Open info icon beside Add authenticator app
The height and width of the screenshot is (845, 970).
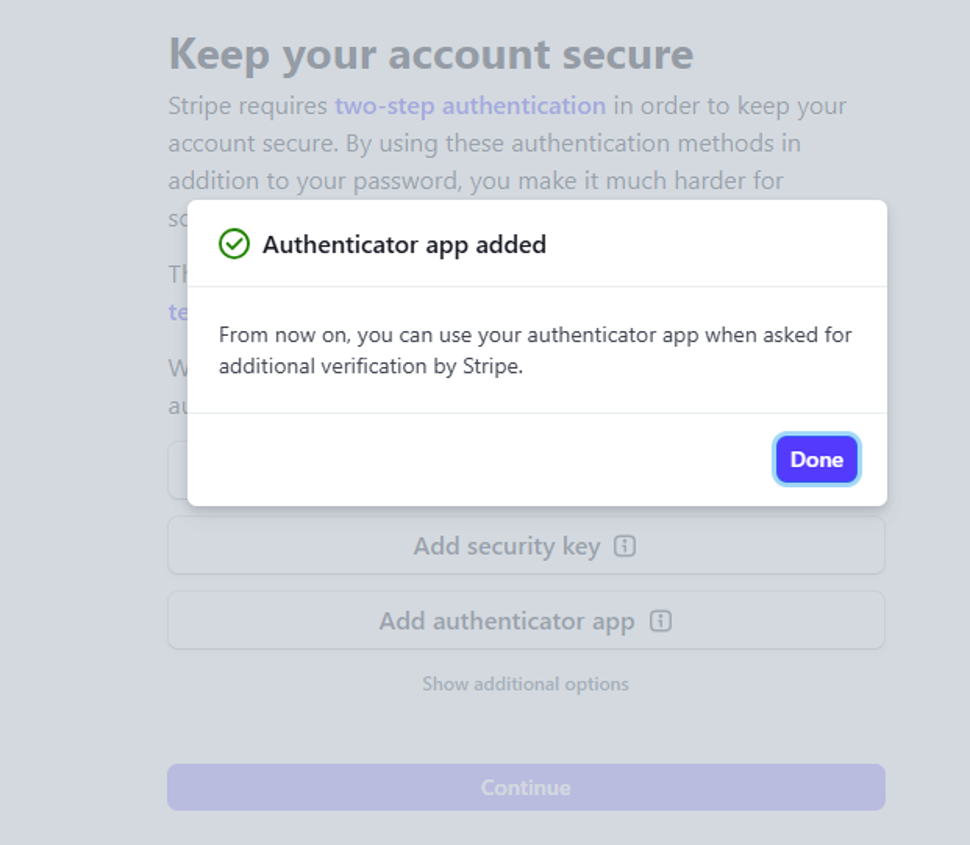pos(660,621)
